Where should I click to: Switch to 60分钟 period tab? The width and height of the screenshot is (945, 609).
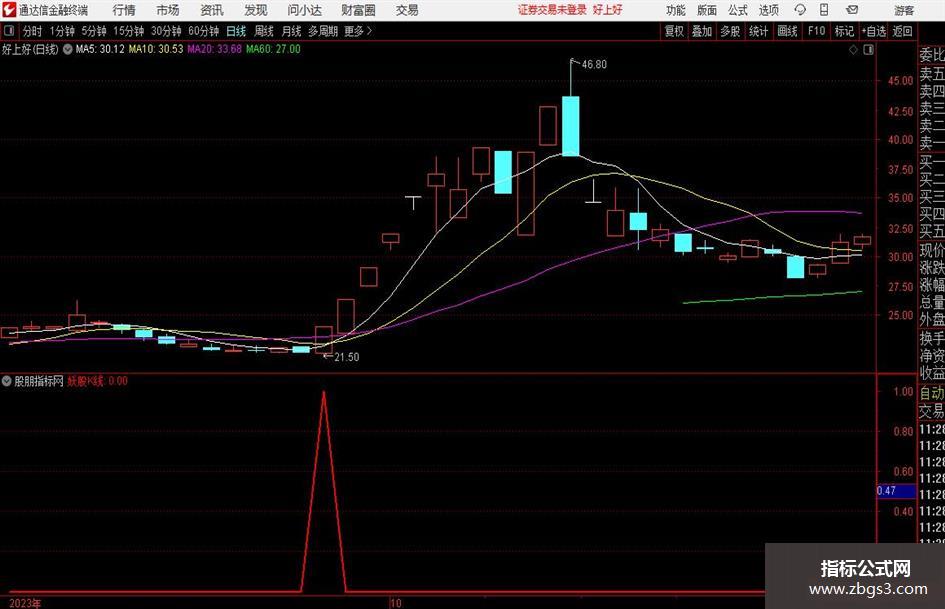coord(203,31)
